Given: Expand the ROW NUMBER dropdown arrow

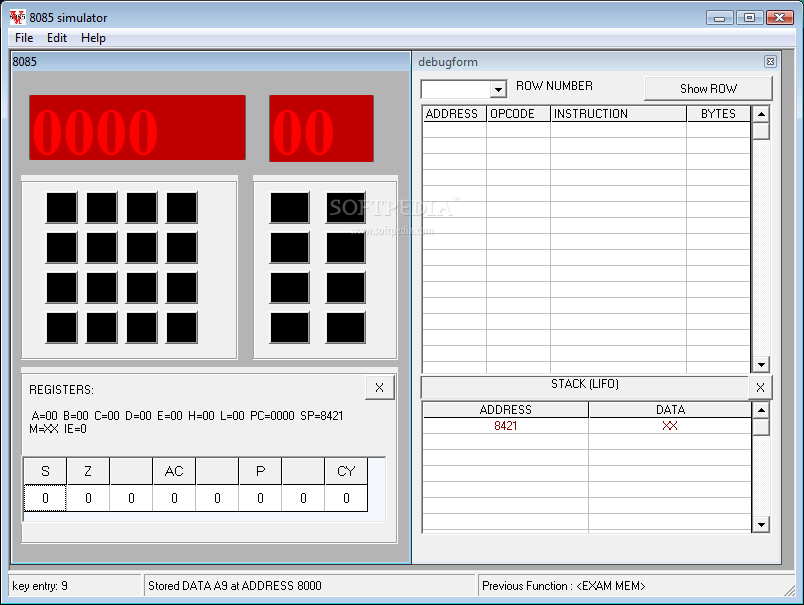Looking at the screenshot, I should pyautogui.click(x=498, y=90).
